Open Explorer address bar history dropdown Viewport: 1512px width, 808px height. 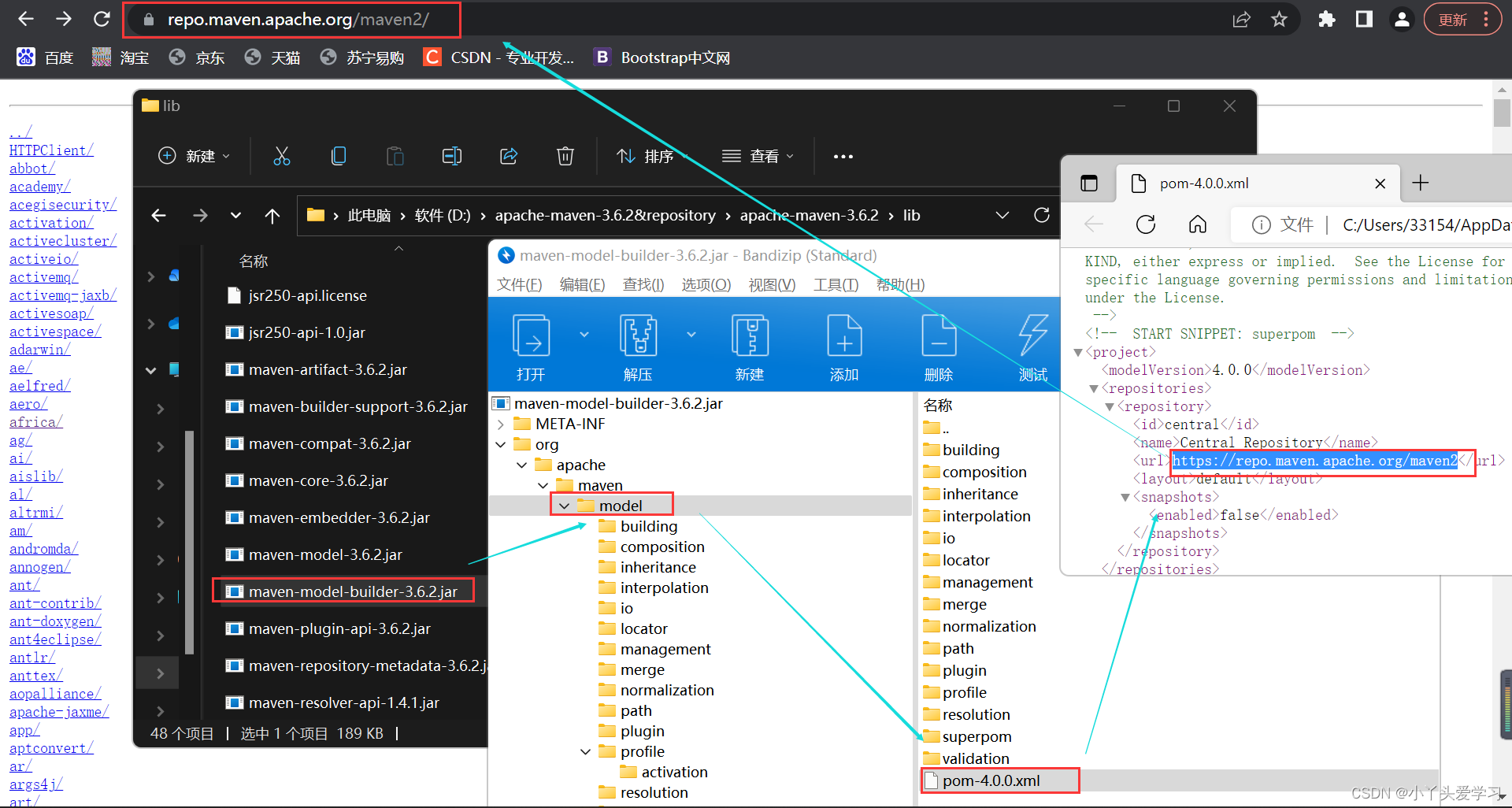(1002, 215)
